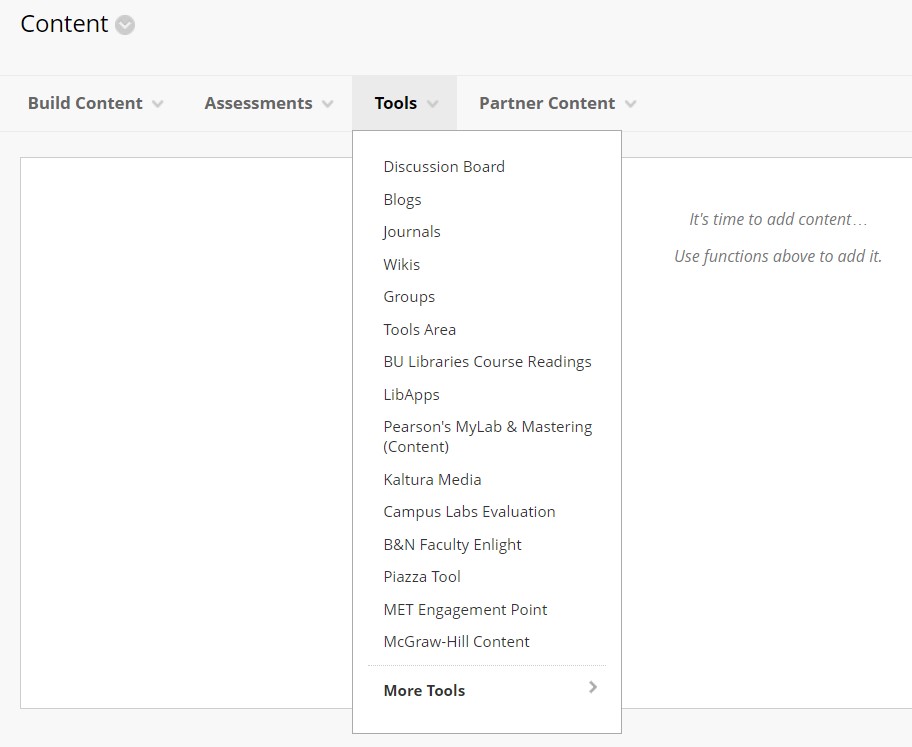The height and width of the screenshot is (747, 912).
Task: Expand the Partner Content dropdown
Action: click(558, 103)
